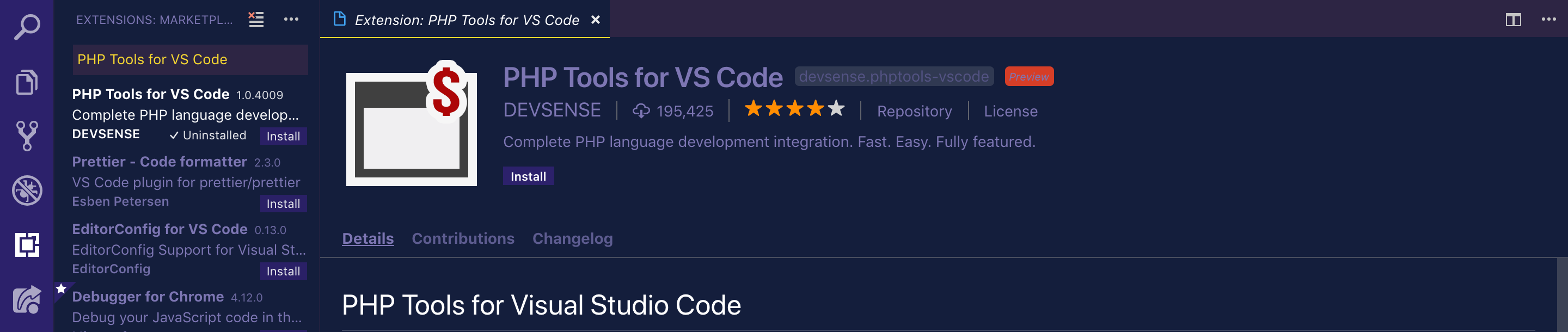Click the 195,425 download count

[x=673, y=111]
